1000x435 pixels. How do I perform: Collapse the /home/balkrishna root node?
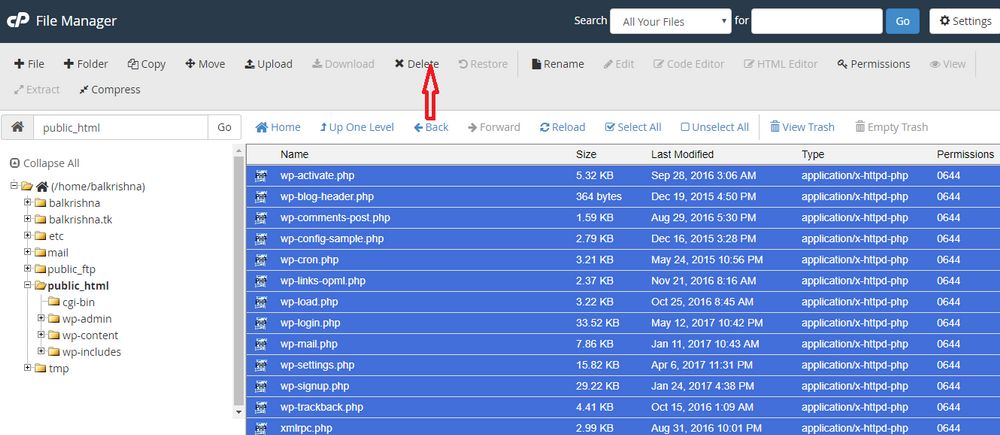[13, 186]
